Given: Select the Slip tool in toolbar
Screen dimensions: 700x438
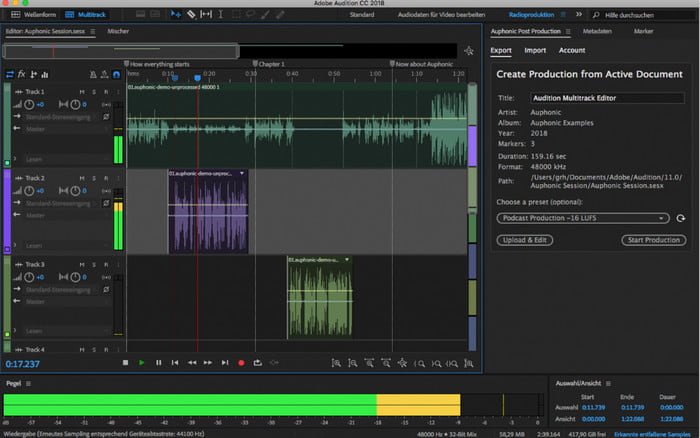Looking at the screenshot, I should click(x=206, y=14).
